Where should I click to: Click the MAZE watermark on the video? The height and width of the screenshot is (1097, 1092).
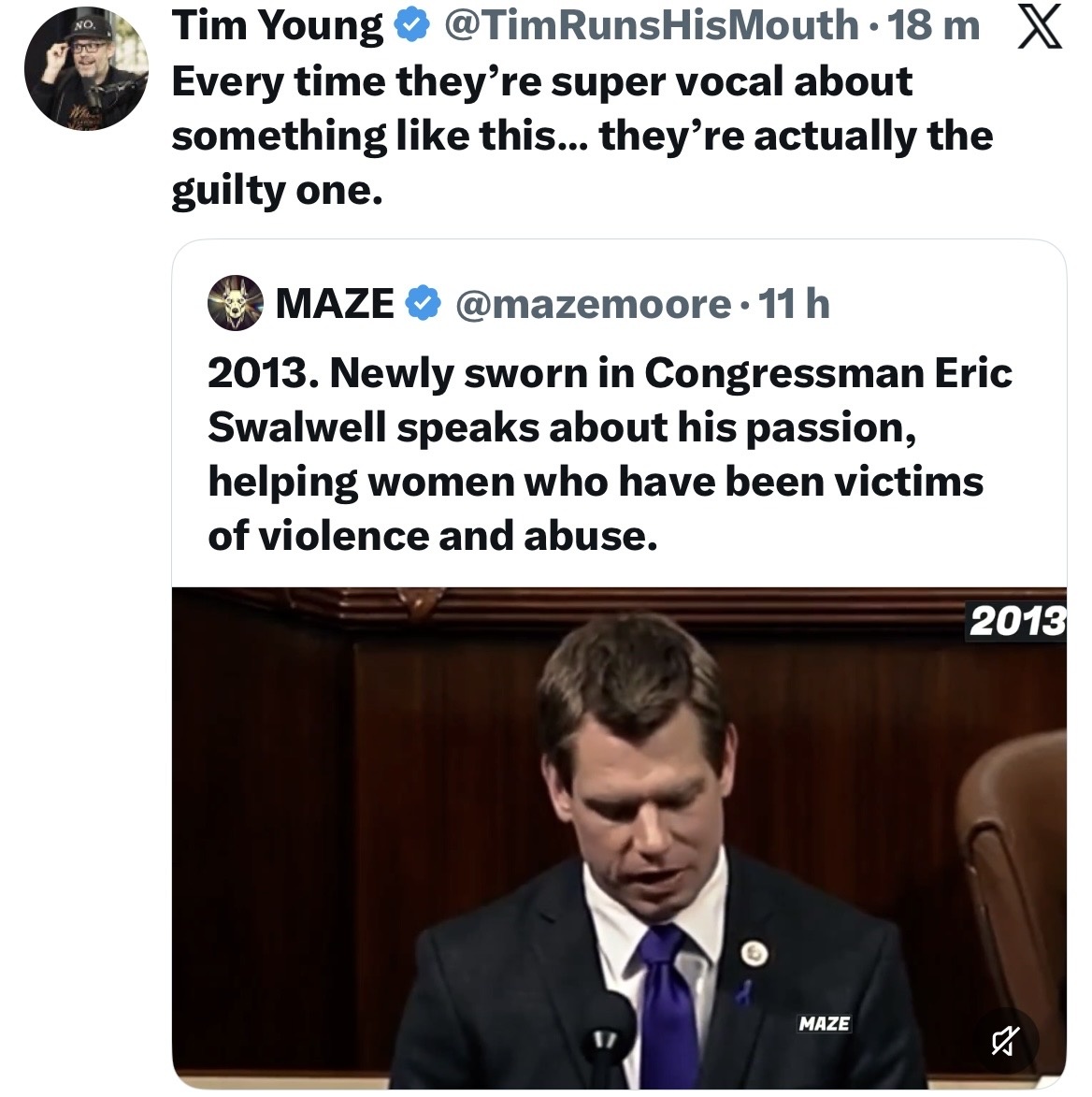click(824, 1023)
